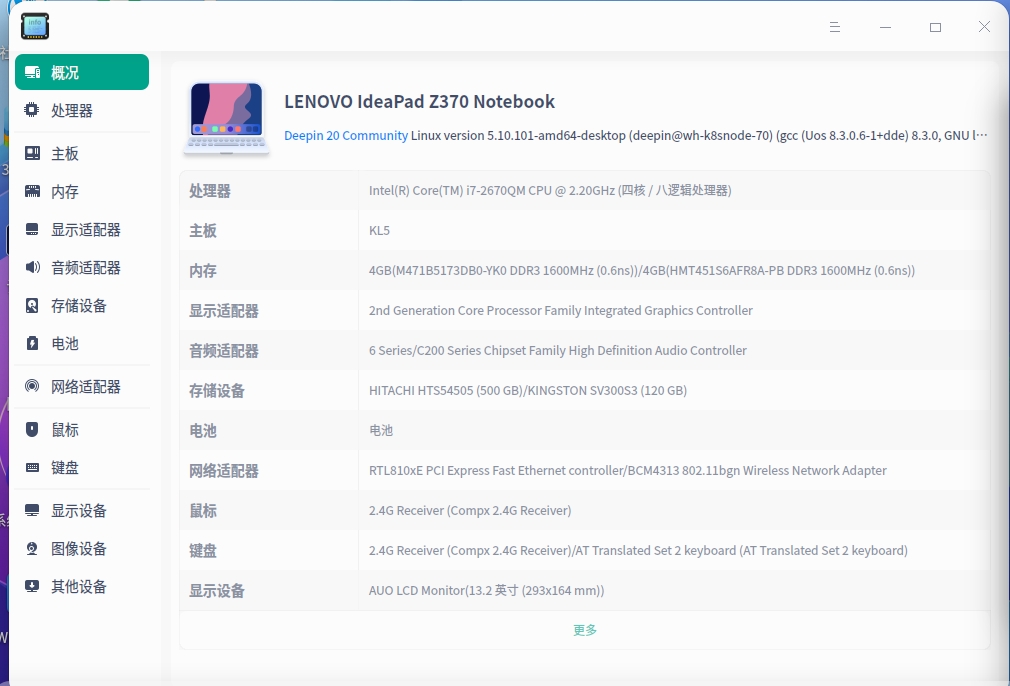
Task: Select 图像设备 in sidebar
Action: click(x=82, y=549)
